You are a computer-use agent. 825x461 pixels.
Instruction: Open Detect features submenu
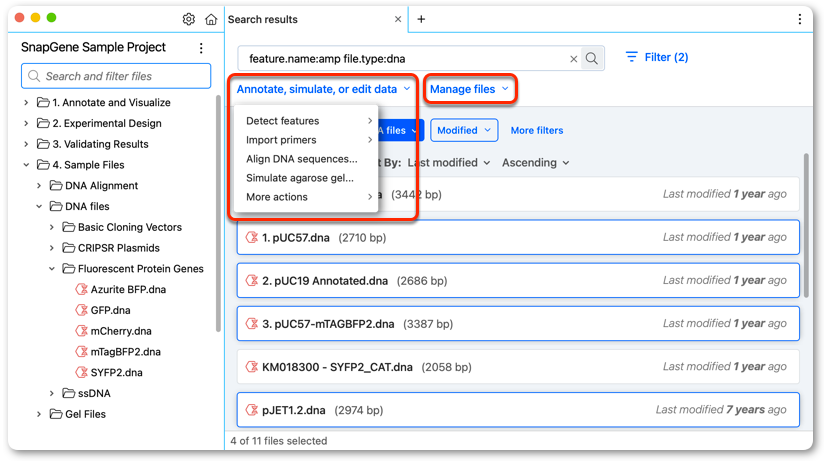coord(309,121)
